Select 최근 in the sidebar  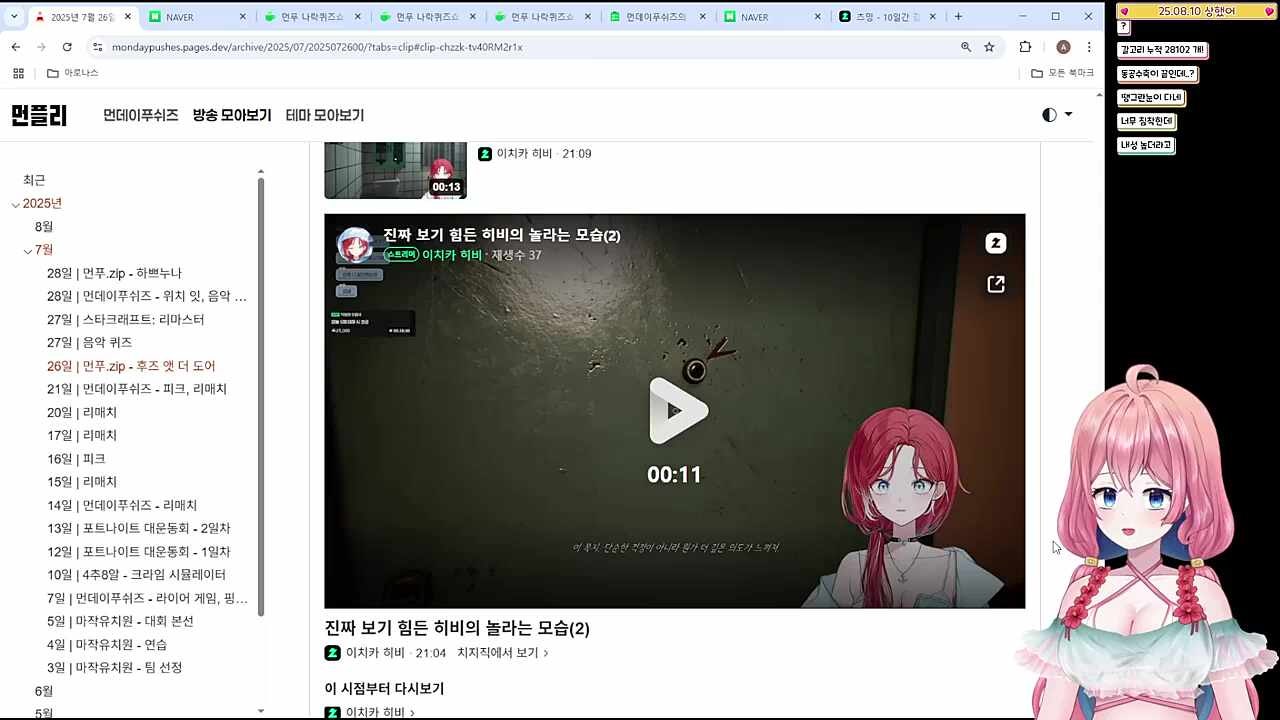(34, 180)
